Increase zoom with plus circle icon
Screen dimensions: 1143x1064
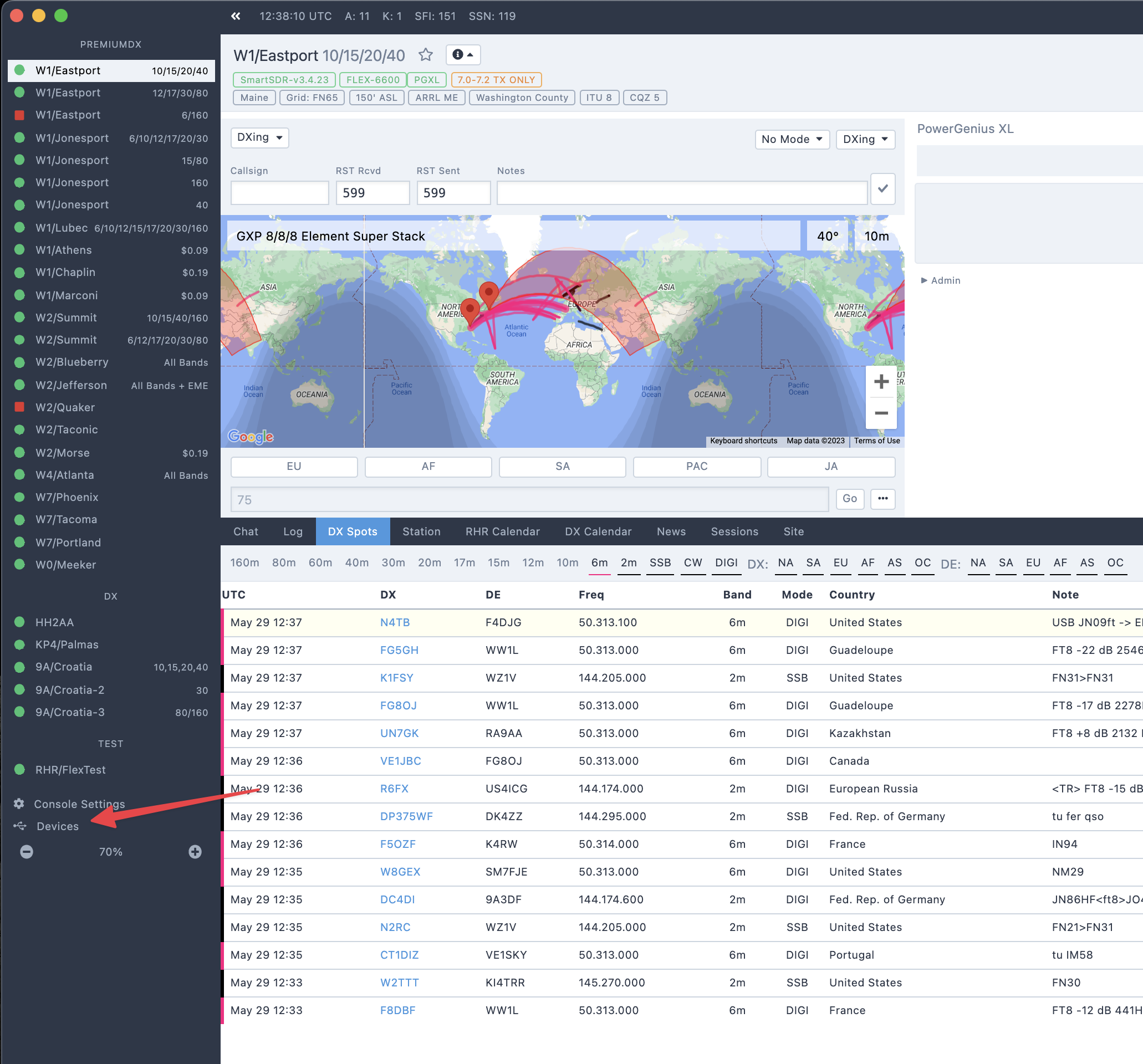coord(195,851)
